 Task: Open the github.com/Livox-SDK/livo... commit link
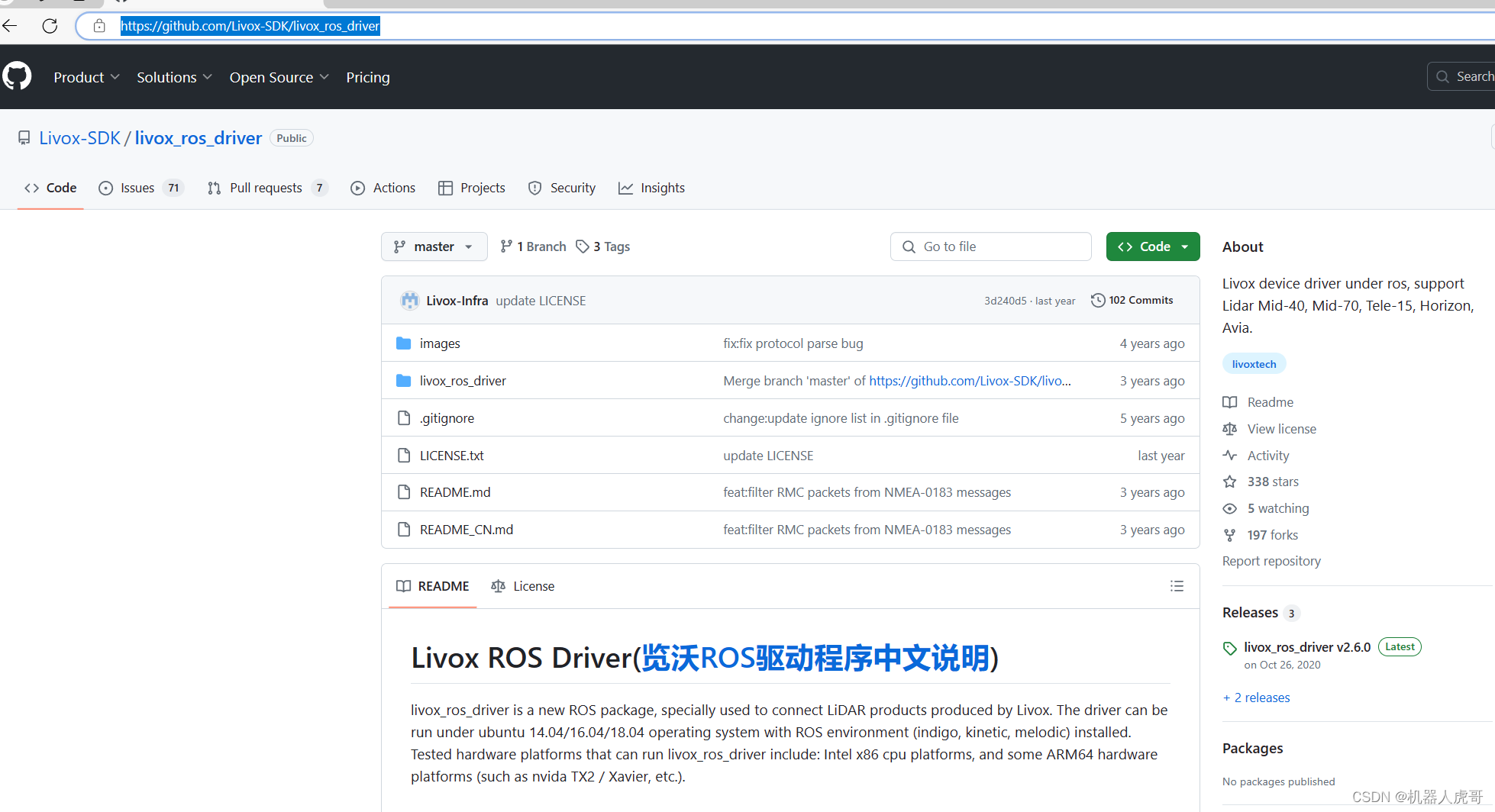(970, 381)
